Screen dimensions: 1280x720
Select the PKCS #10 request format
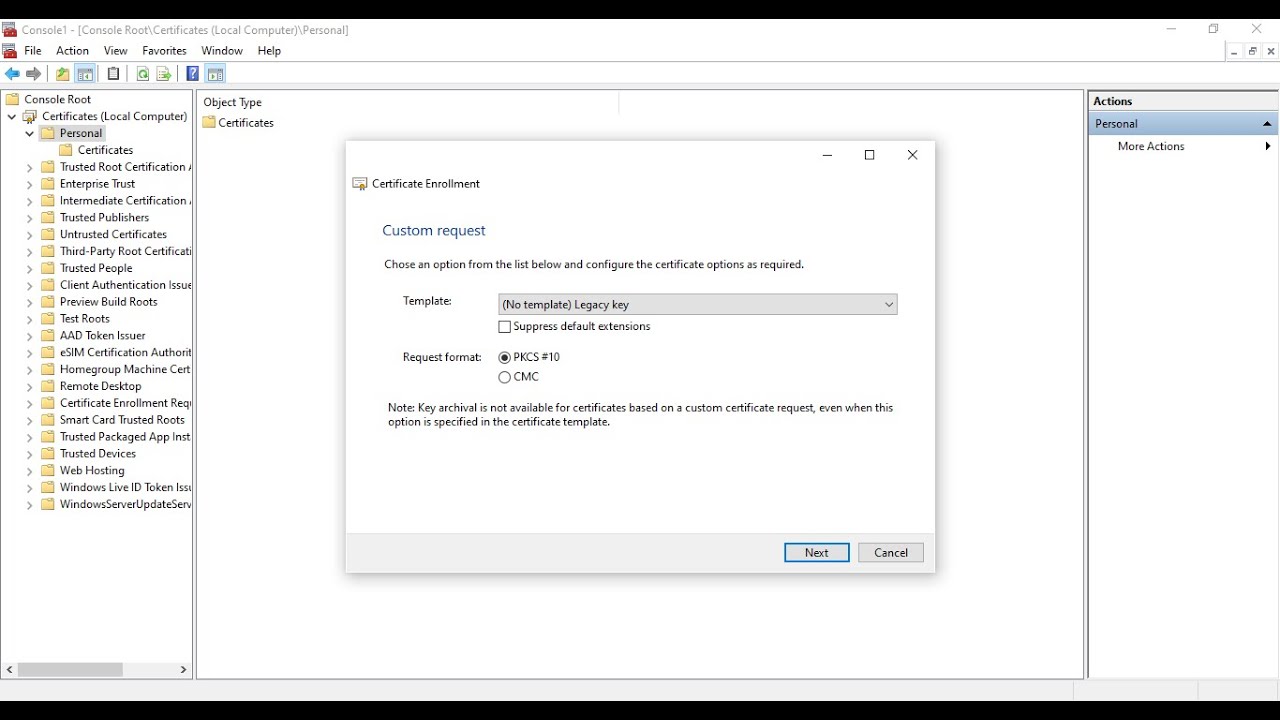(x=504, y=357)
